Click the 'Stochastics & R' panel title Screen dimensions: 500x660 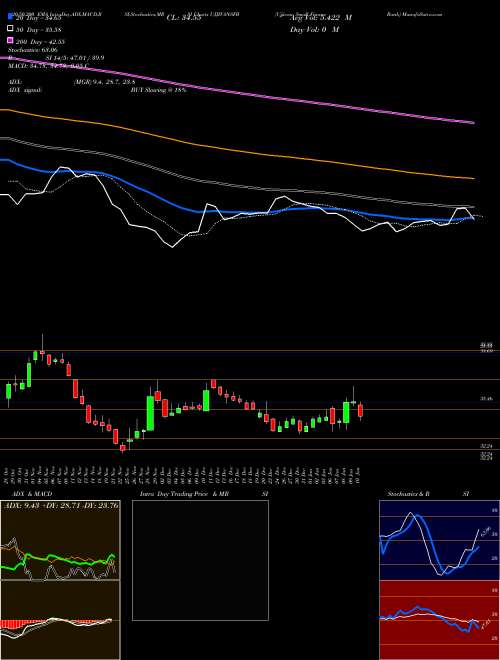[x=409, y=494]
